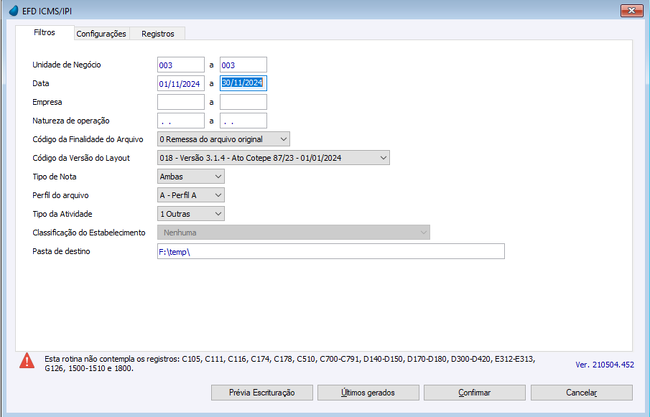Click the Natureza de operação label

71,121
